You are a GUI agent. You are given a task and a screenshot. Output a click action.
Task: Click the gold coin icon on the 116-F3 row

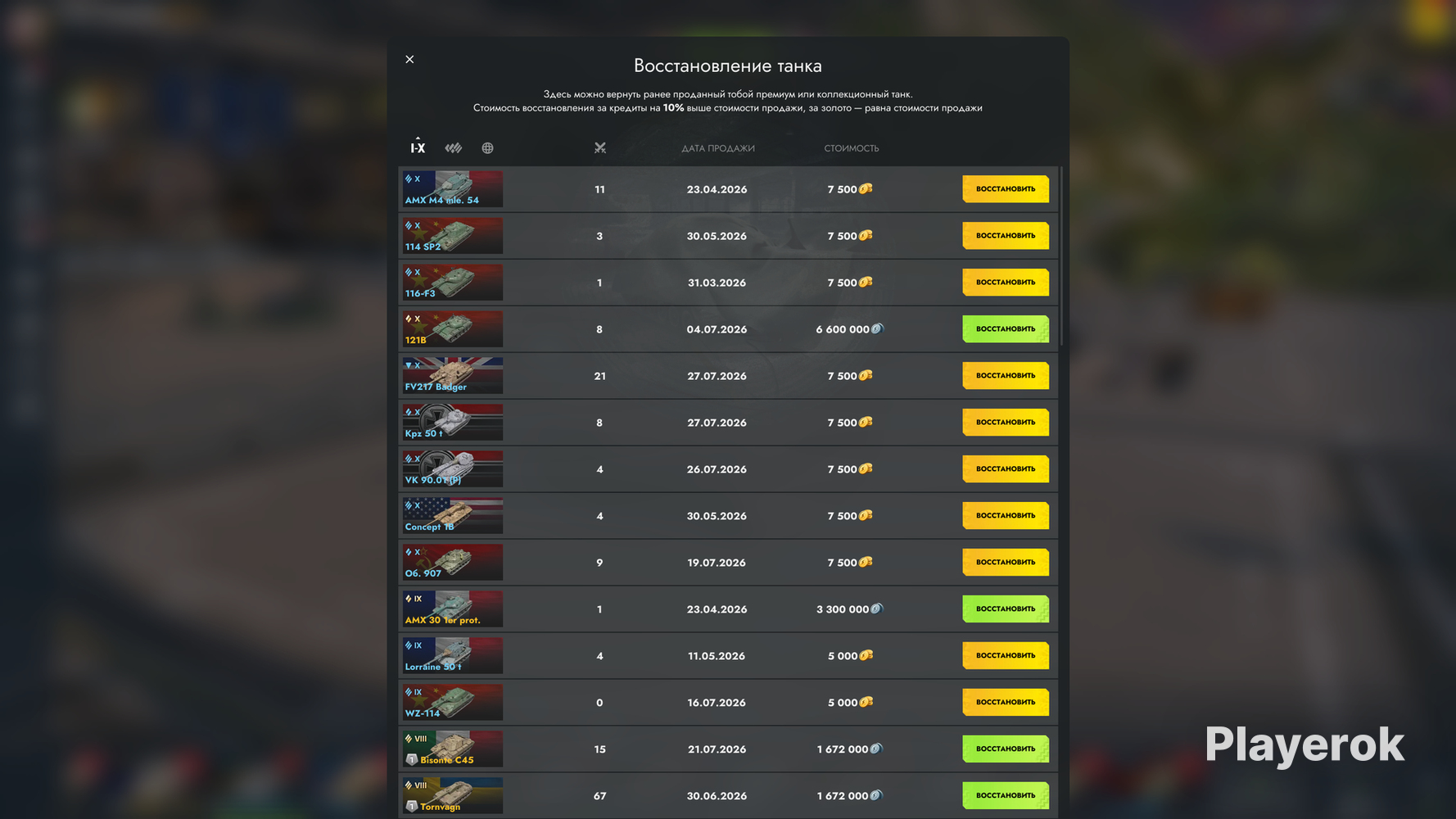click(x=866, y=283)
